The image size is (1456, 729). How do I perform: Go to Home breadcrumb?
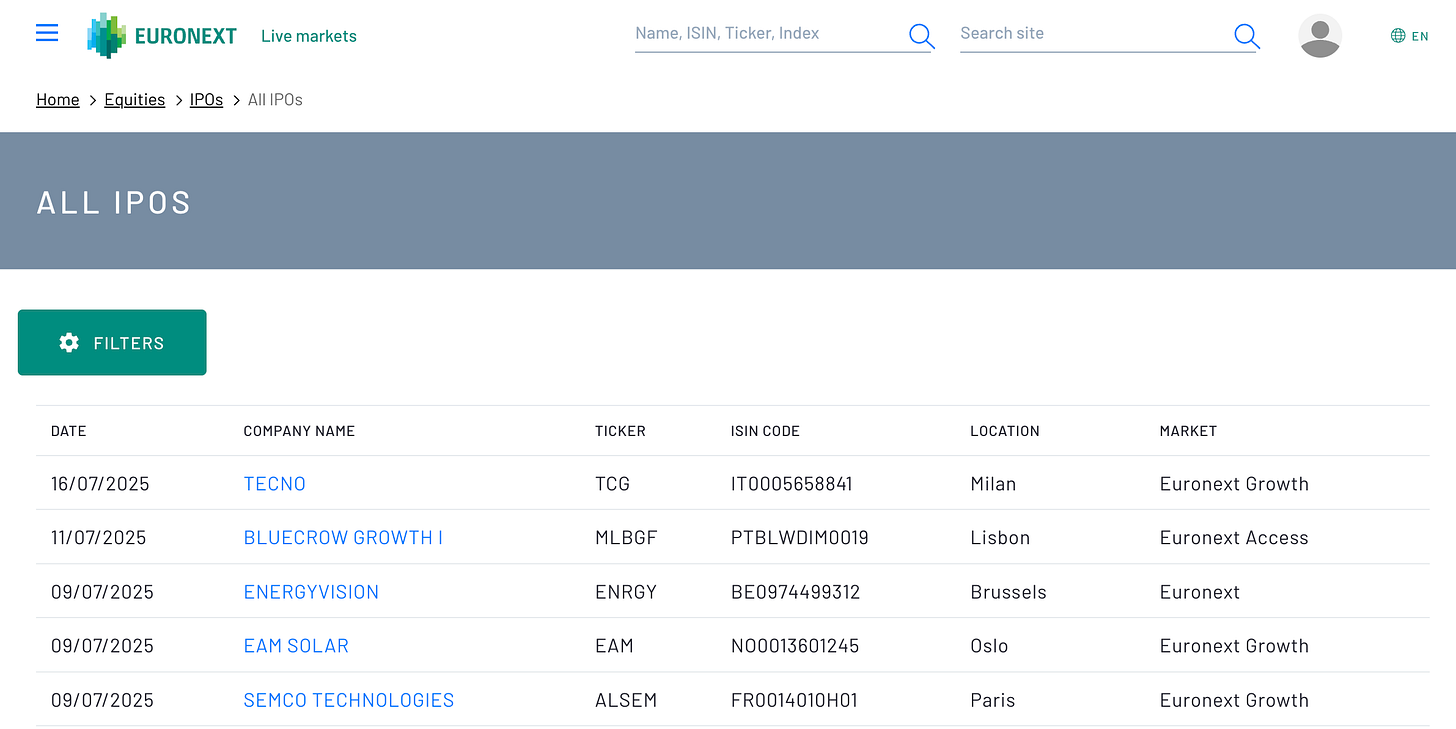pyautogui.click(x=58, y=99)
